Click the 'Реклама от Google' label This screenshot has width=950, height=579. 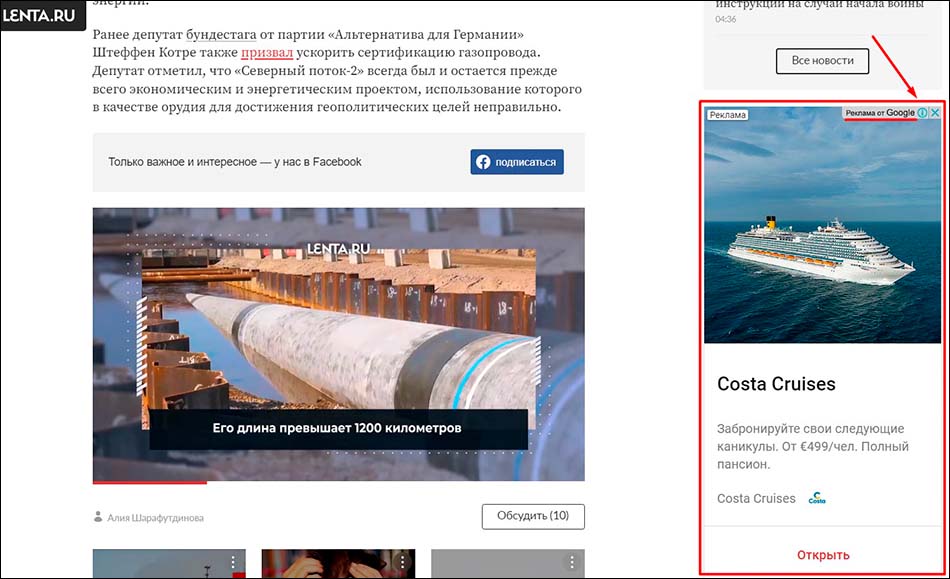880,113
